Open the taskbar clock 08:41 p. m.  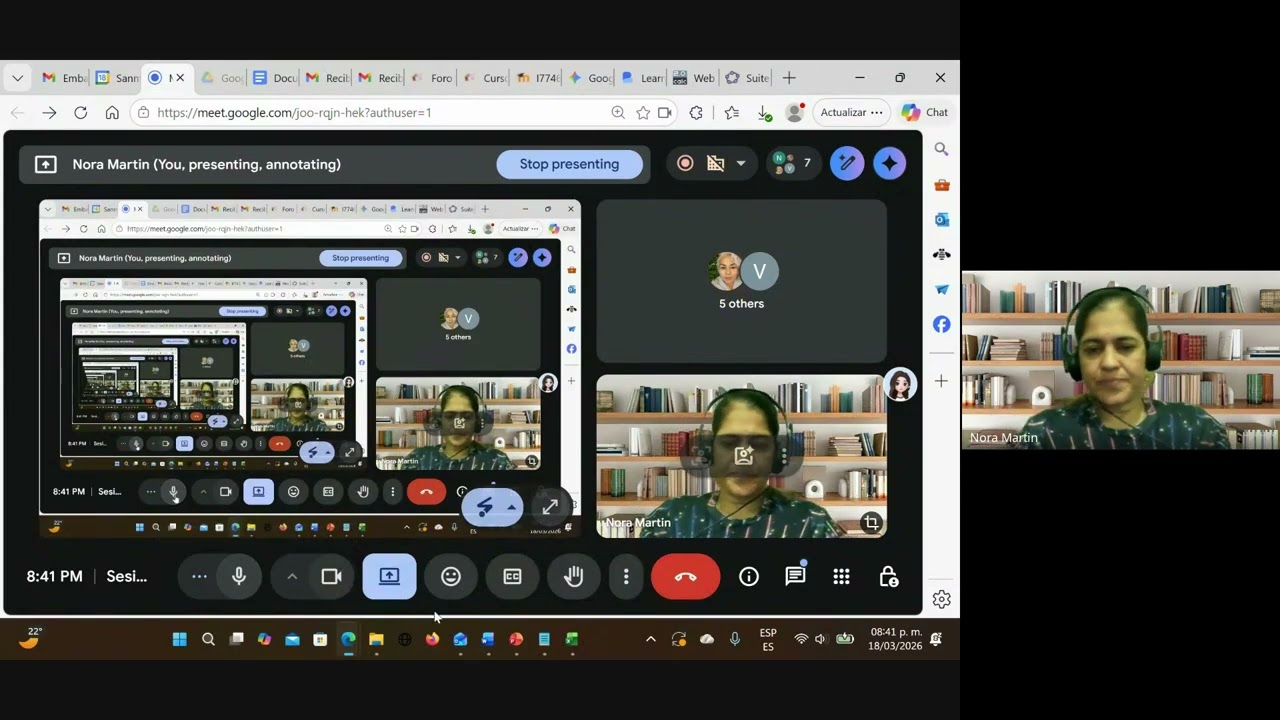pyautogui.click(x=895, y=639)
